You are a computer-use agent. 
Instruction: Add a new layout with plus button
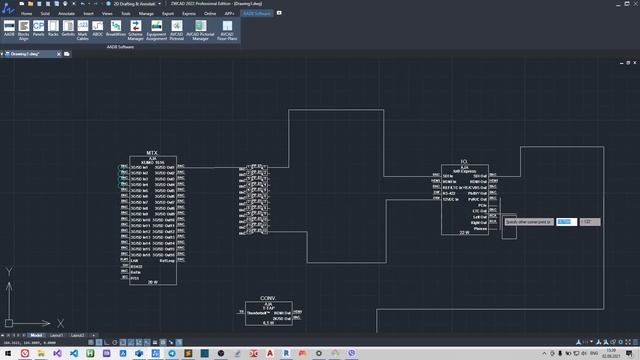click(93, 336)
